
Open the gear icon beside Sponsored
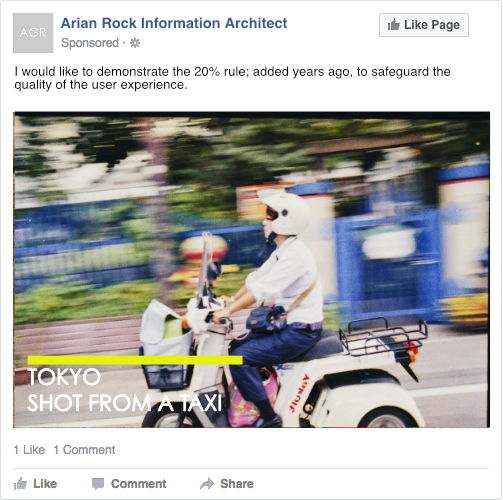pyautogui.click(x=135, y=43)
